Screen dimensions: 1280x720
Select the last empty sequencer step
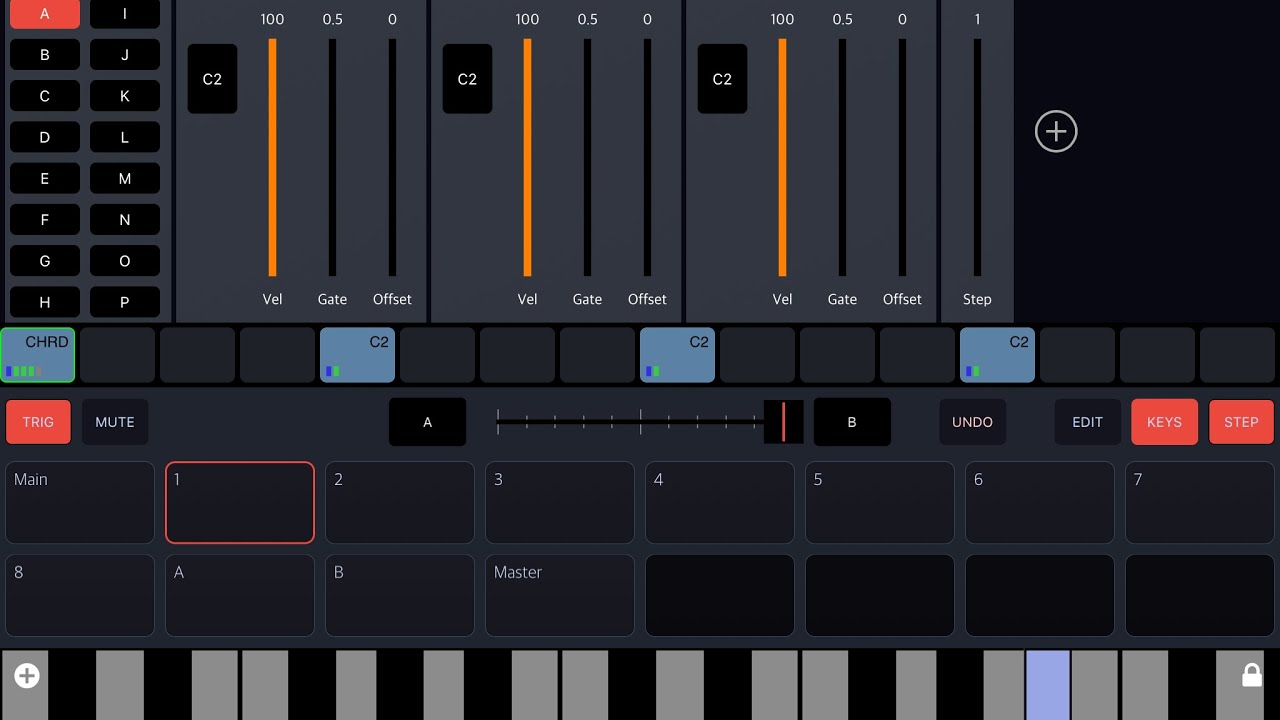pyautogui.click(x=1238, y=355)
